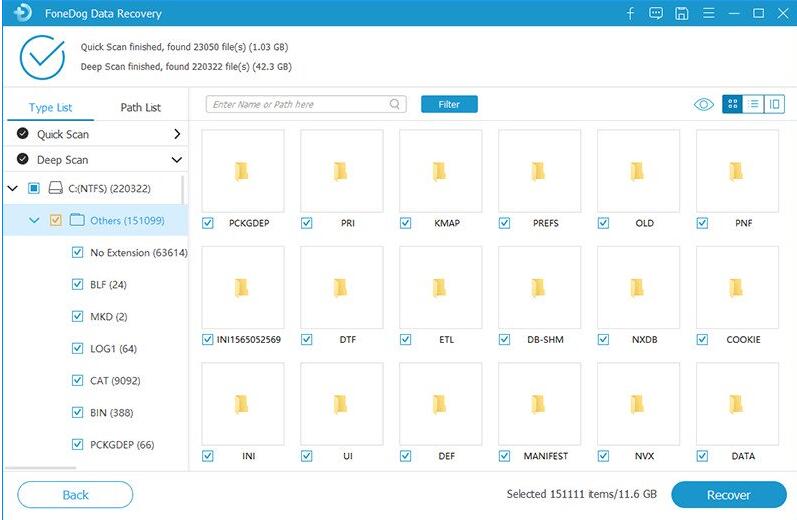Click the FoneDog logo icon

pos(21,13)
